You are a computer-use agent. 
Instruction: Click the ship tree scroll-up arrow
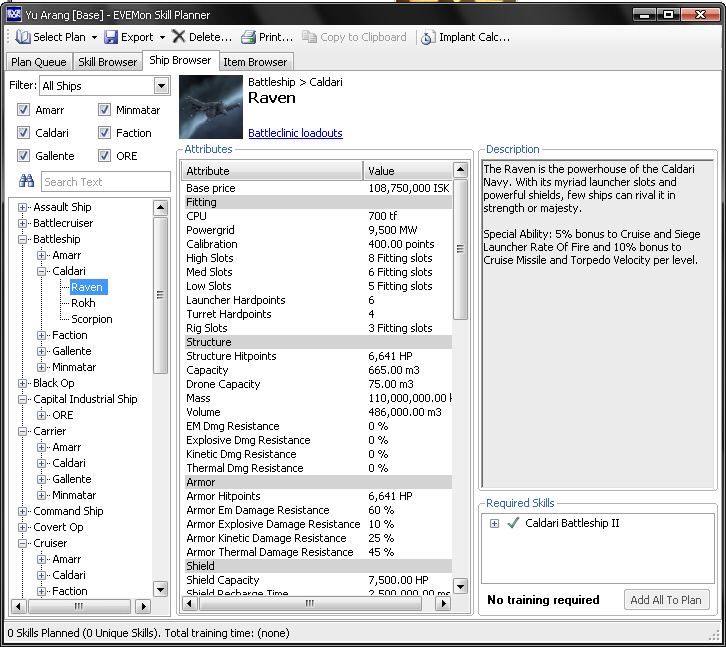[x=160, y=207]
